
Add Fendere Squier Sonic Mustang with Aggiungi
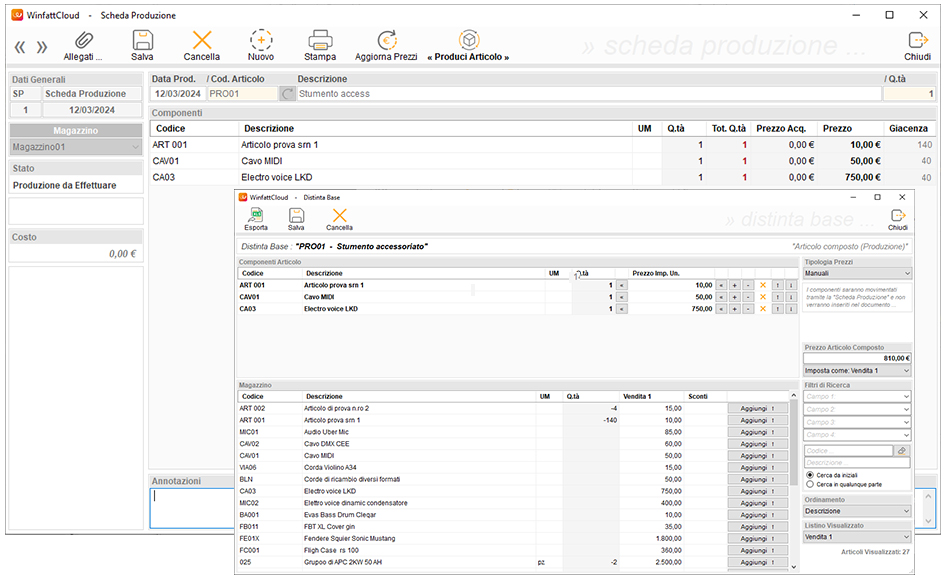coord(758,539)
